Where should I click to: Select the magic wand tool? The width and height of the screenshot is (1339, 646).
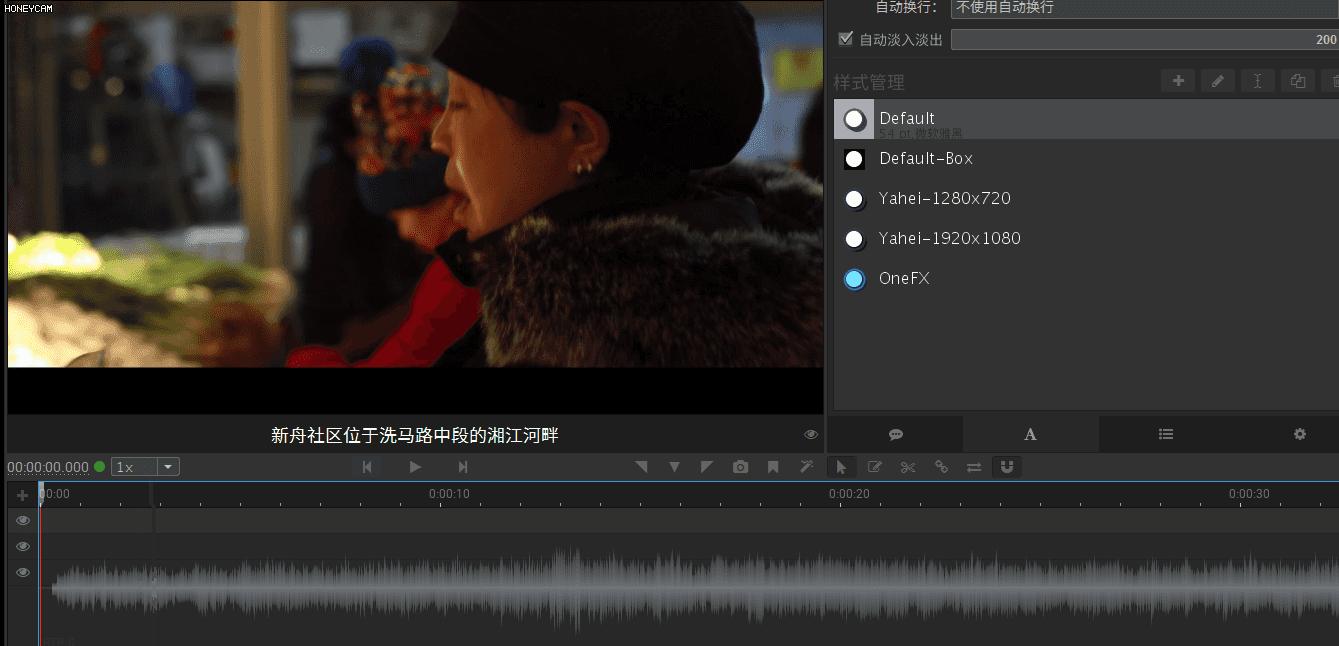tap(806, 467)
